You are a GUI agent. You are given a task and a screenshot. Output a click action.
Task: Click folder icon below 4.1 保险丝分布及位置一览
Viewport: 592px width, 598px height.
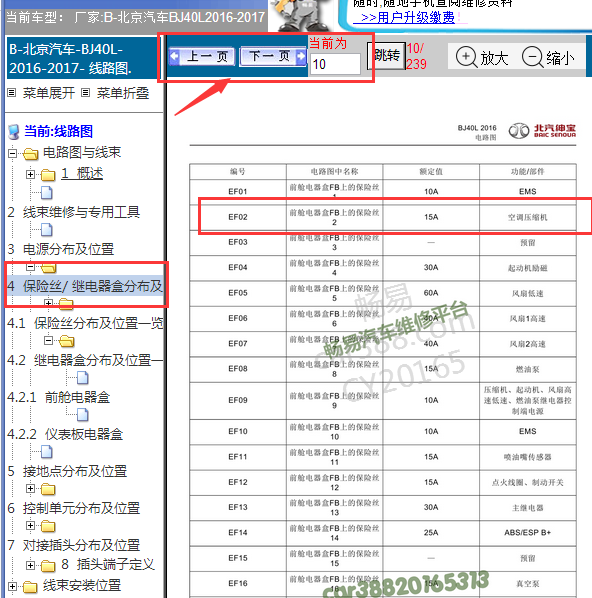(x=67, y=341)
